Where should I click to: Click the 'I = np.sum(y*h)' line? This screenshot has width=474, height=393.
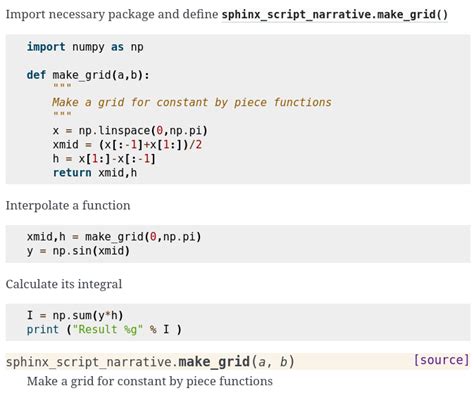coord(75,315)
